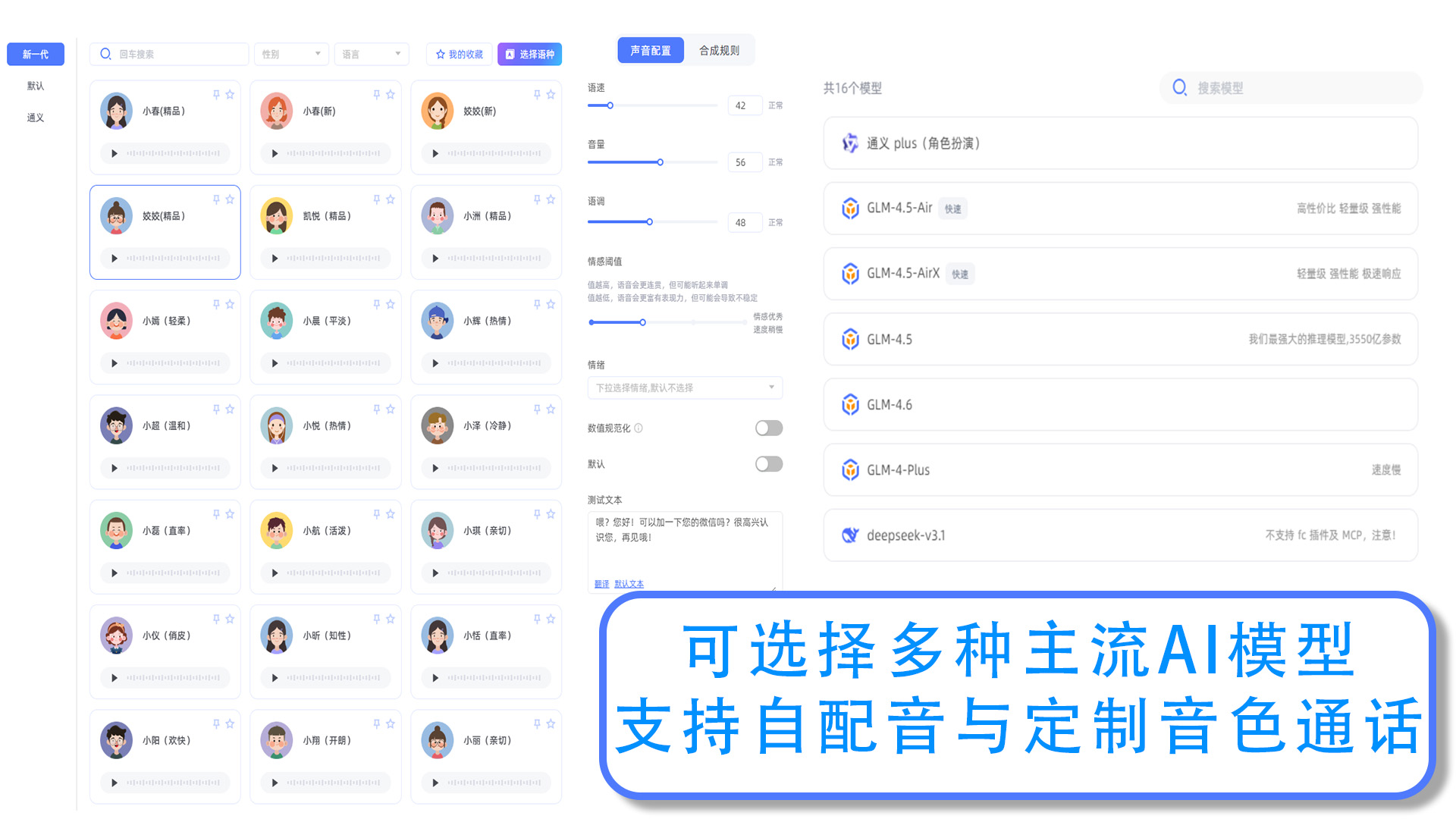Click the 数值规范化 info icon

pos(639,428)
